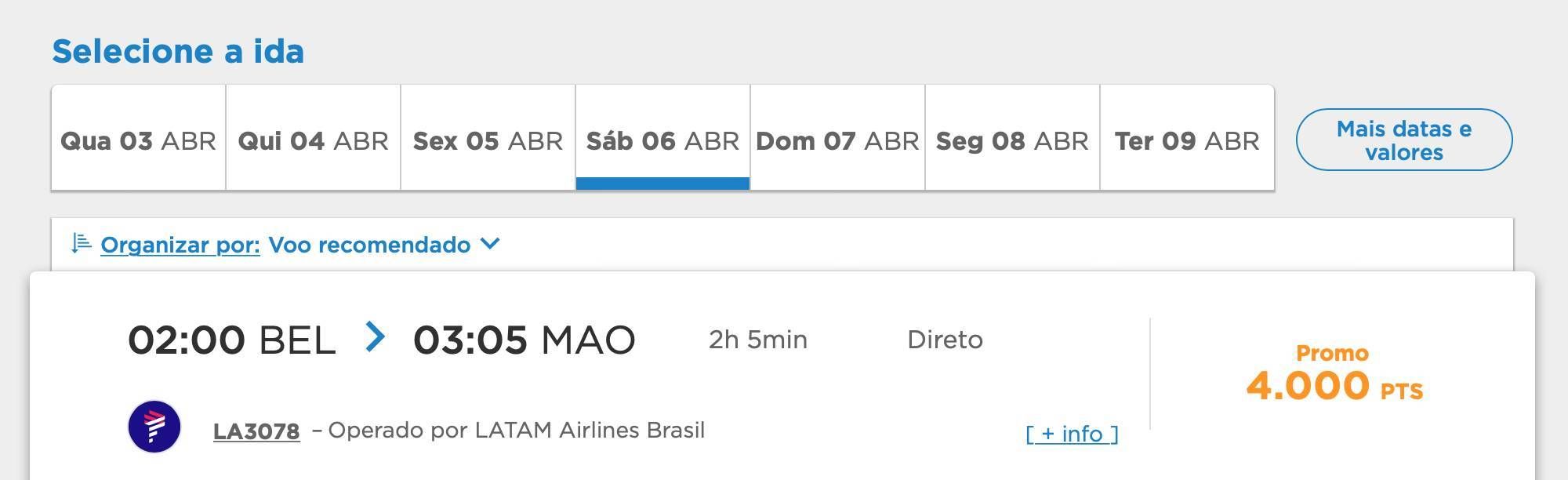Select the Sáb 06 ABR date tab
This screenshot has width=1568, height=480.
coord(663,138)
